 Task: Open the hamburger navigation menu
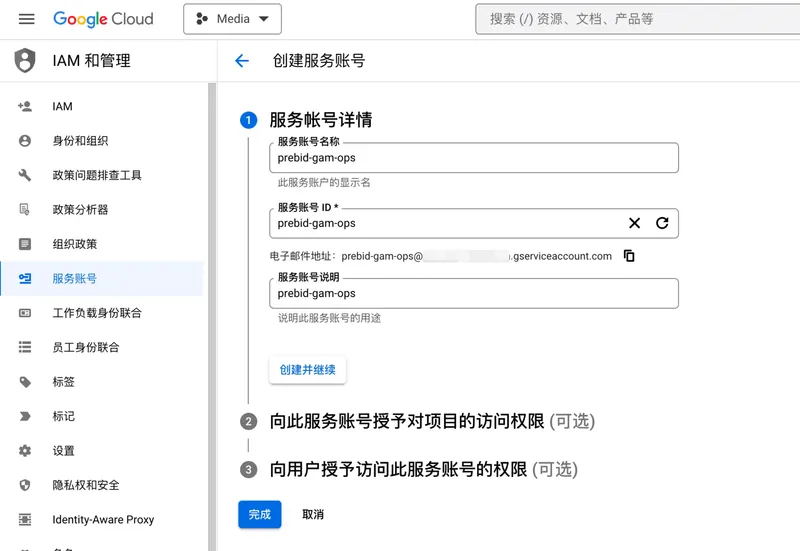(x=27, y=19)
